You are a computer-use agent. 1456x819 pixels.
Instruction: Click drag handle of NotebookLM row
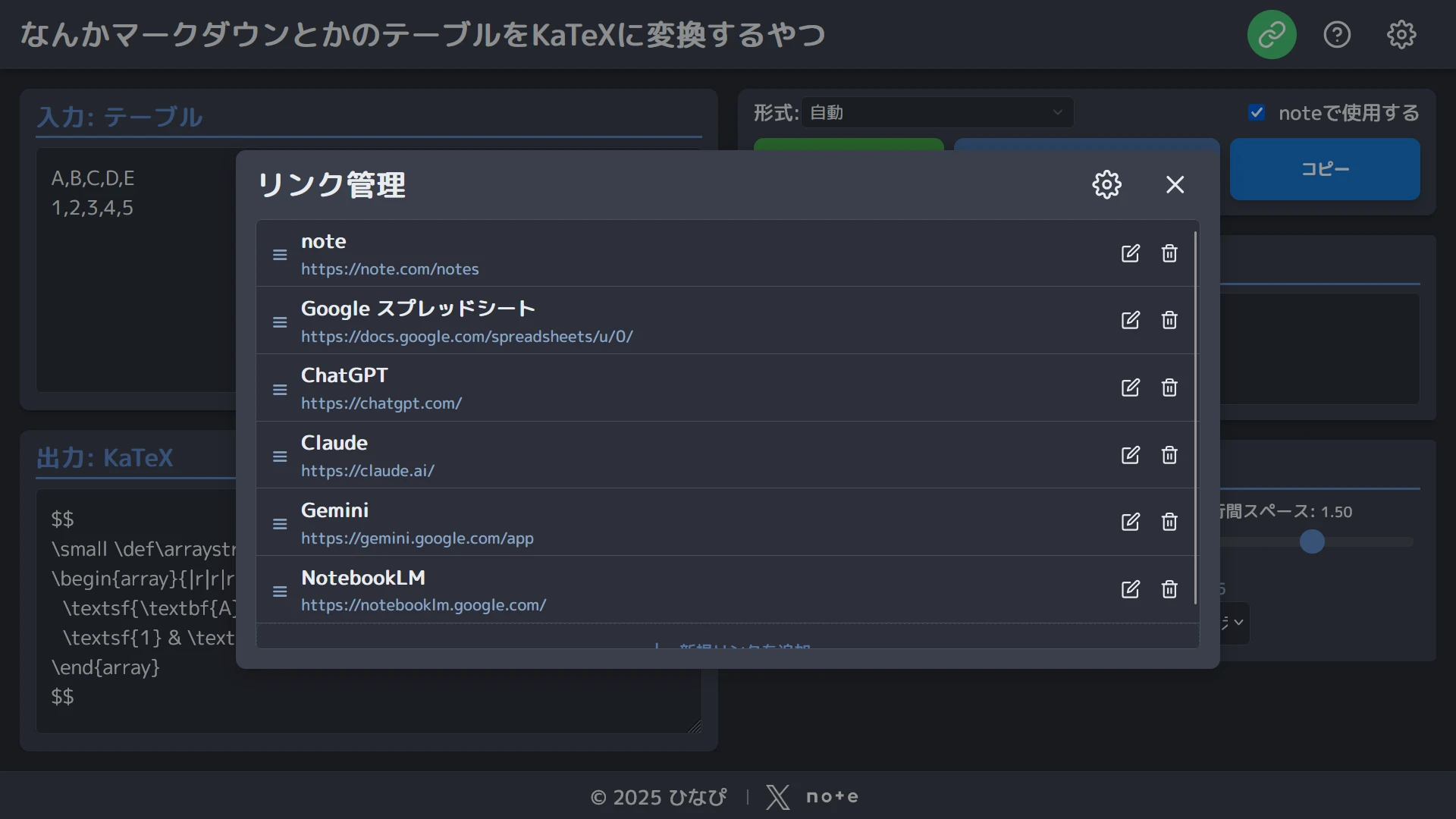(x=280, y=591)
